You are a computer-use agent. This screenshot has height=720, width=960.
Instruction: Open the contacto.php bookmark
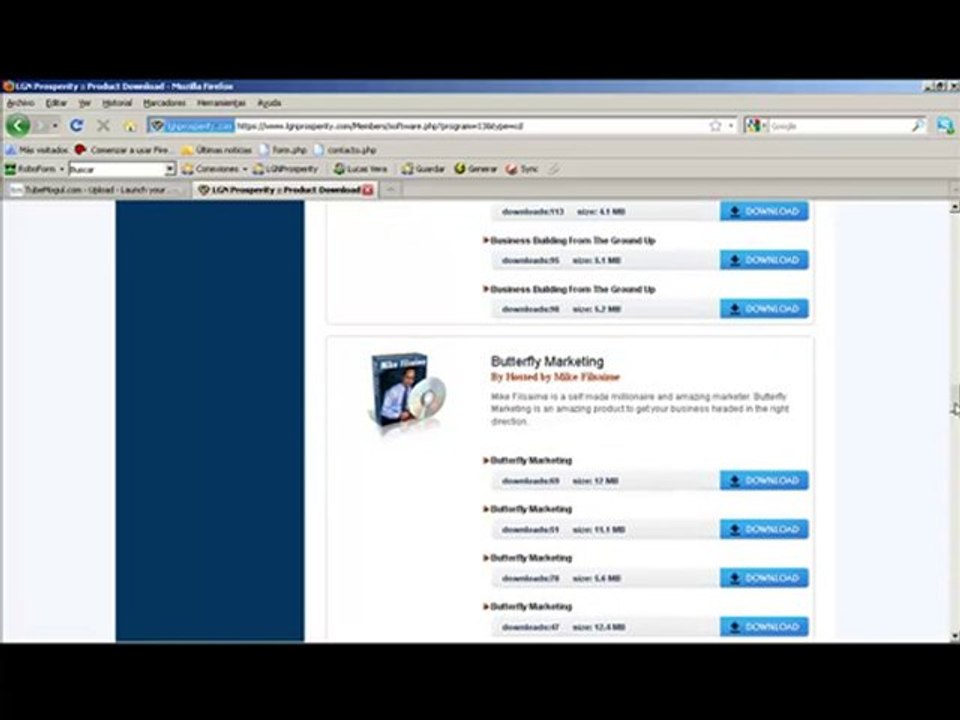[345, 149]
